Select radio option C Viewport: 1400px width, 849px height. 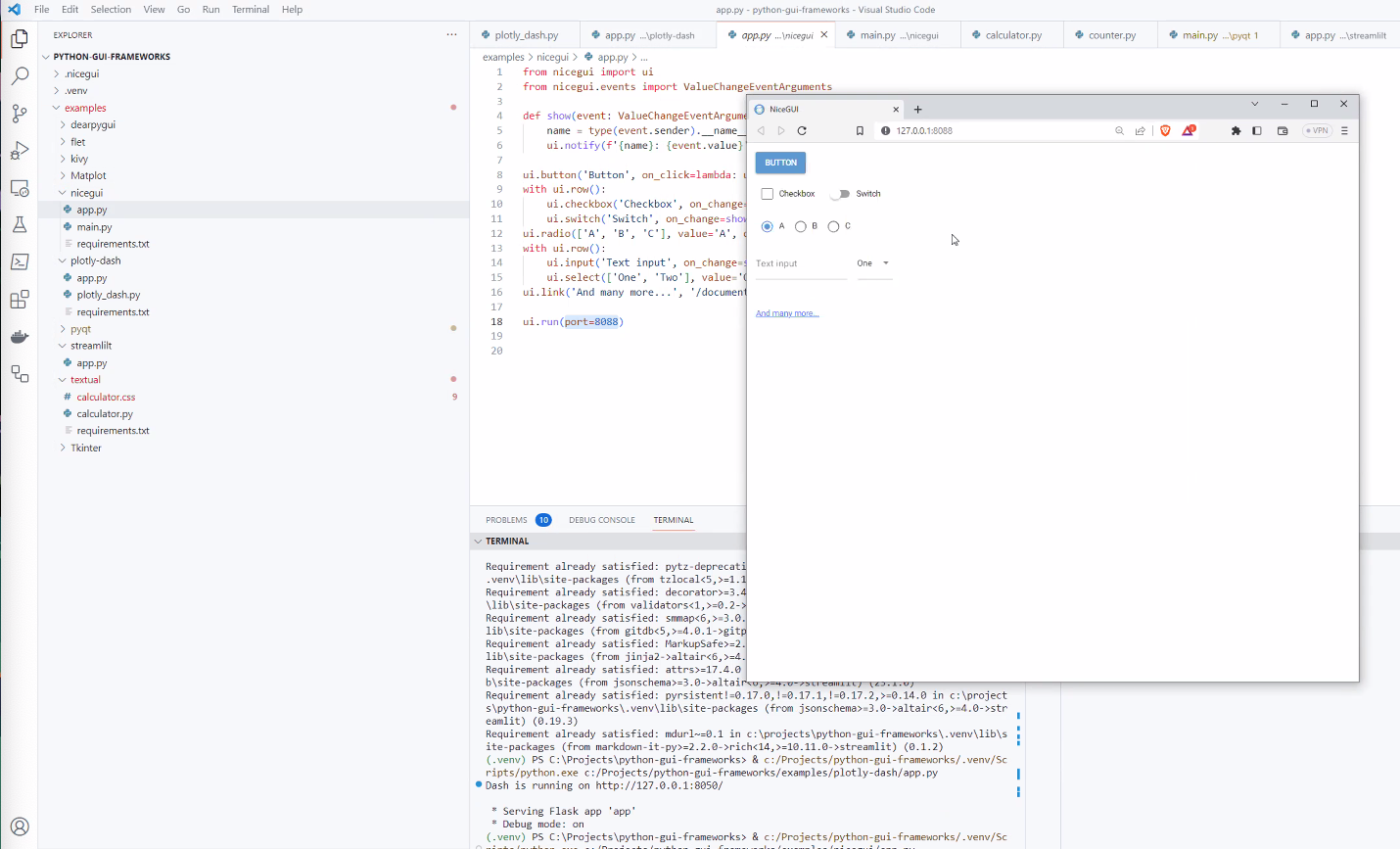(x=833, y=226)
